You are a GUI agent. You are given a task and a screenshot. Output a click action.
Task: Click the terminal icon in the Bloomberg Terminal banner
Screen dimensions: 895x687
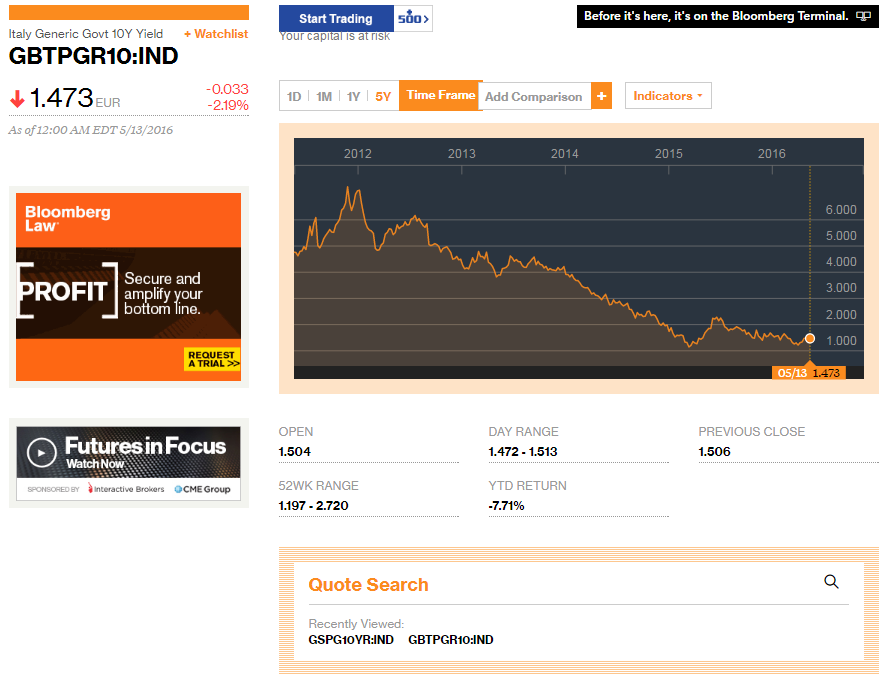pos(863,16)
